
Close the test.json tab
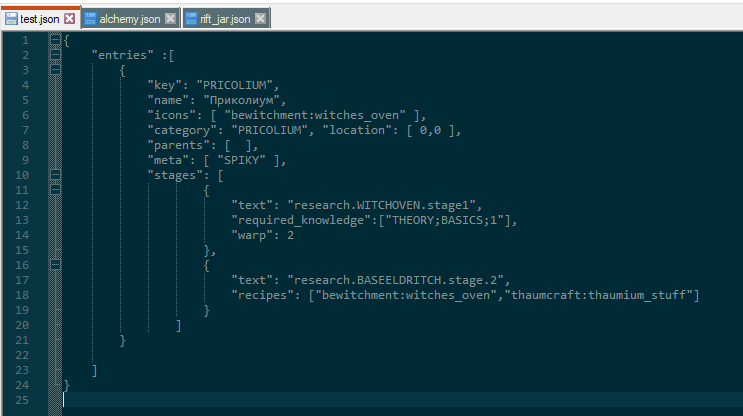(69, 19)
